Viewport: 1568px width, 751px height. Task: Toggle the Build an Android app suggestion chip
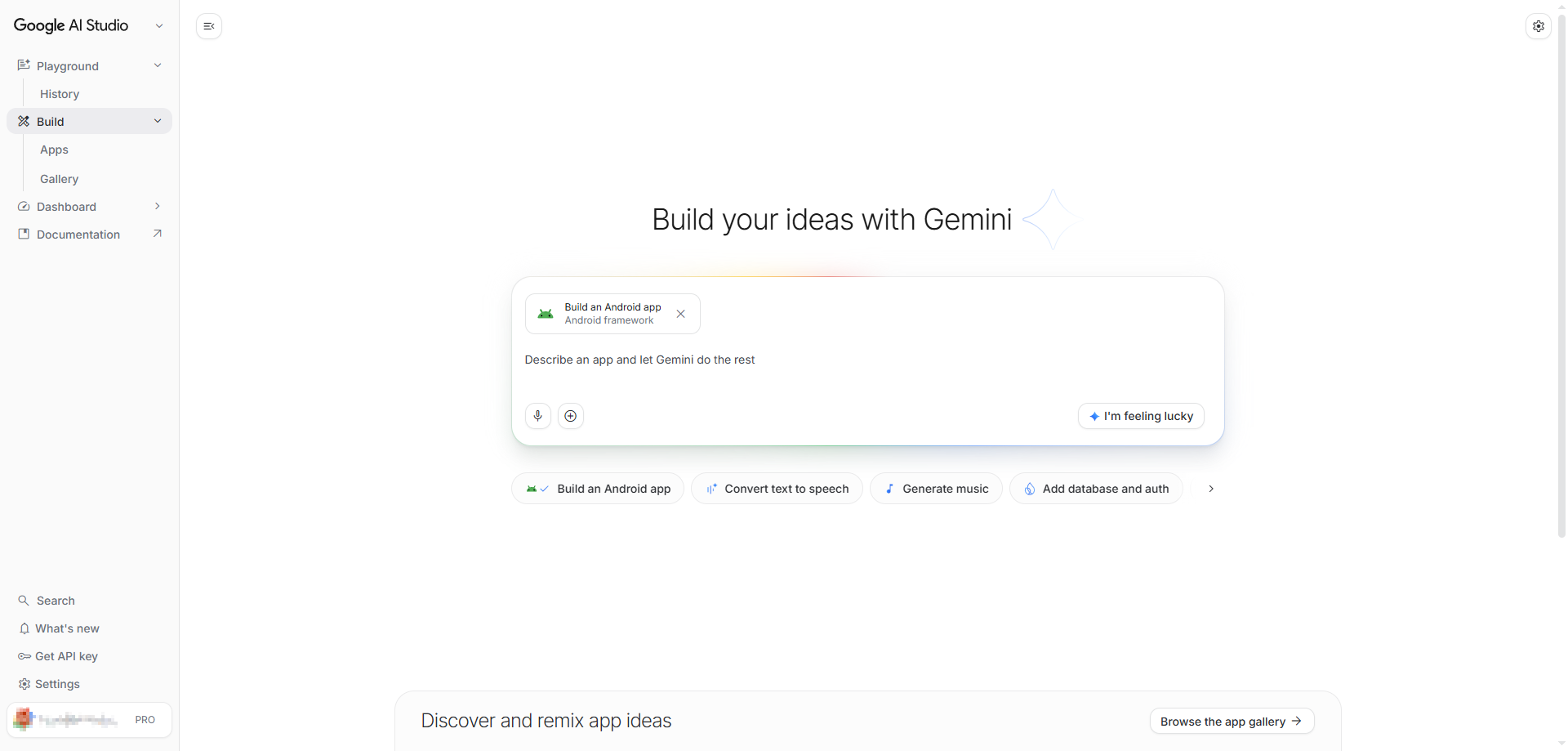click(x=598, y=489)
